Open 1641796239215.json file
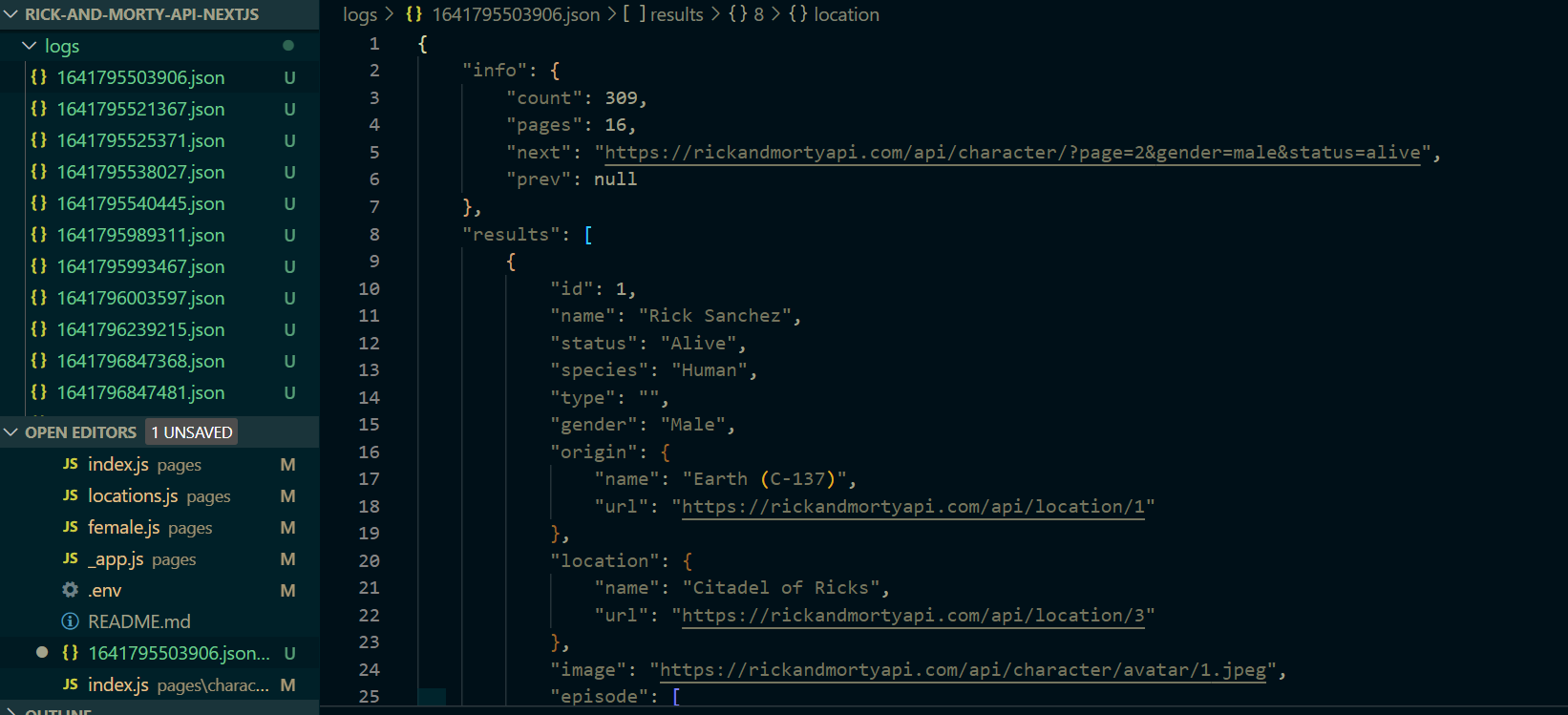 point(140,329)
